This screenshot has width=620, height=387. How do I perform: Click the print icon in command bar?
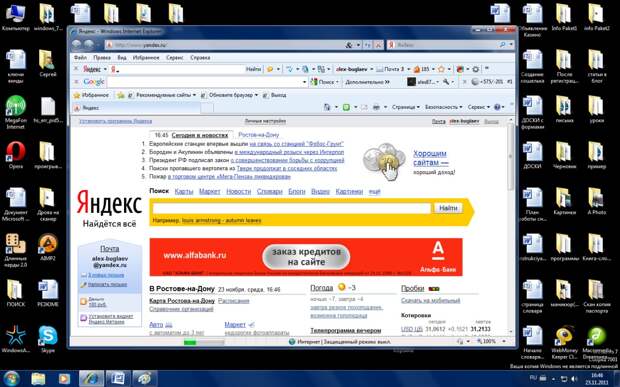point(376,107)
